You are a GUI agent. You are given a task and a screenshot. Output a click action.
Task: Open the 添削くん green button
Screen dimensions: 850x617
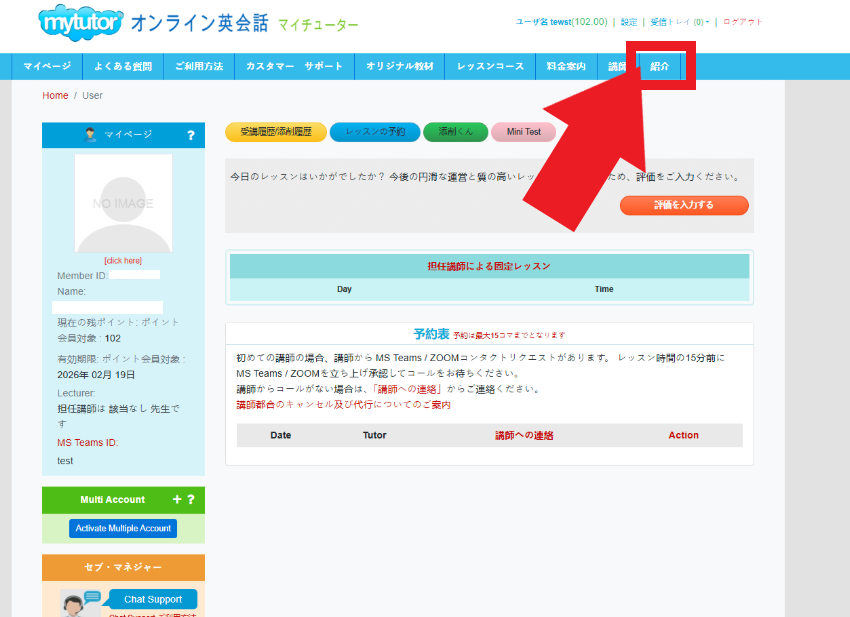[x=455, y=132]
